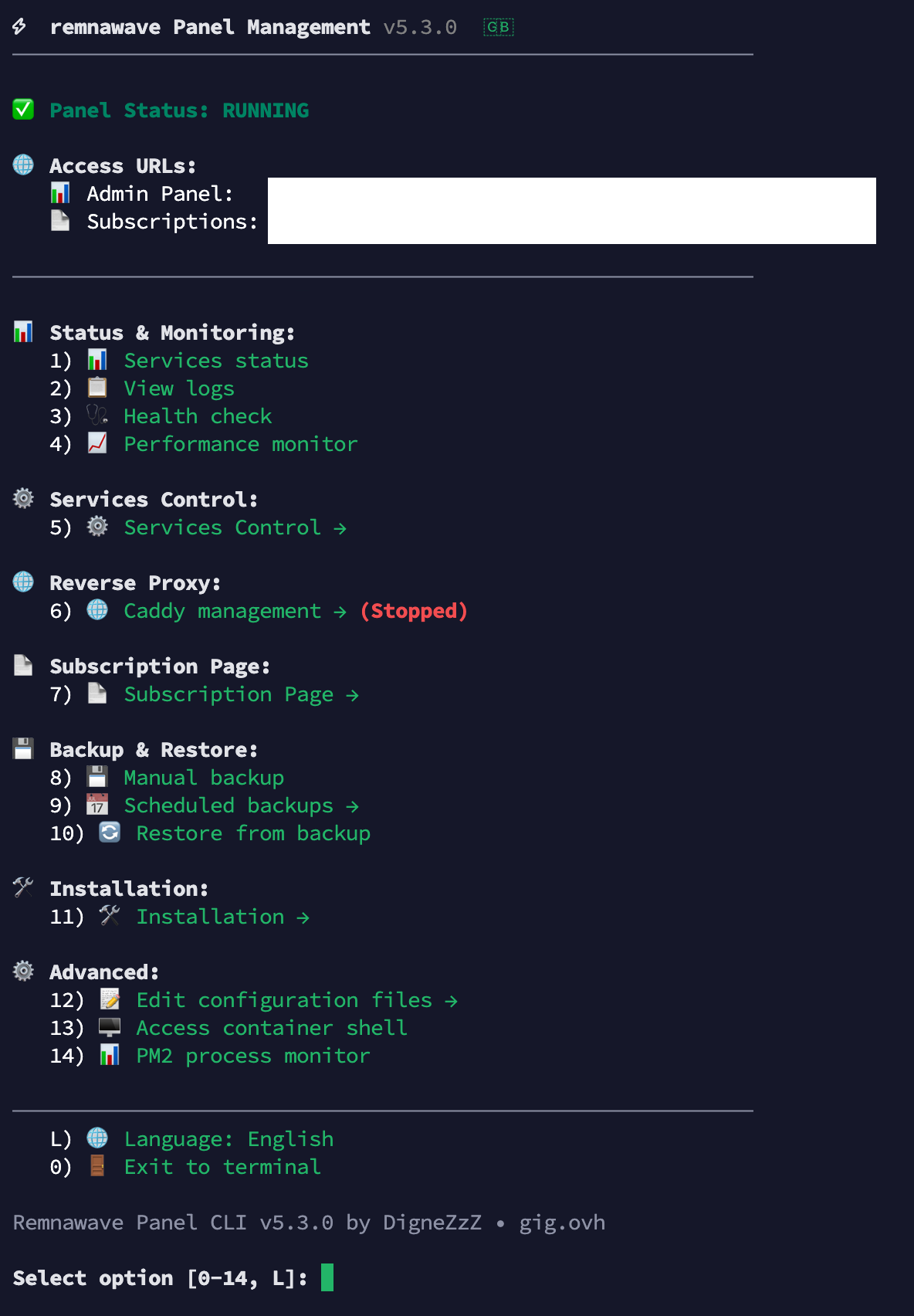This screenshot has width=914, height=1316.
Task: Click the green cursor block at the prompt
Action: pyautogui.click(x=327, y=1277)
